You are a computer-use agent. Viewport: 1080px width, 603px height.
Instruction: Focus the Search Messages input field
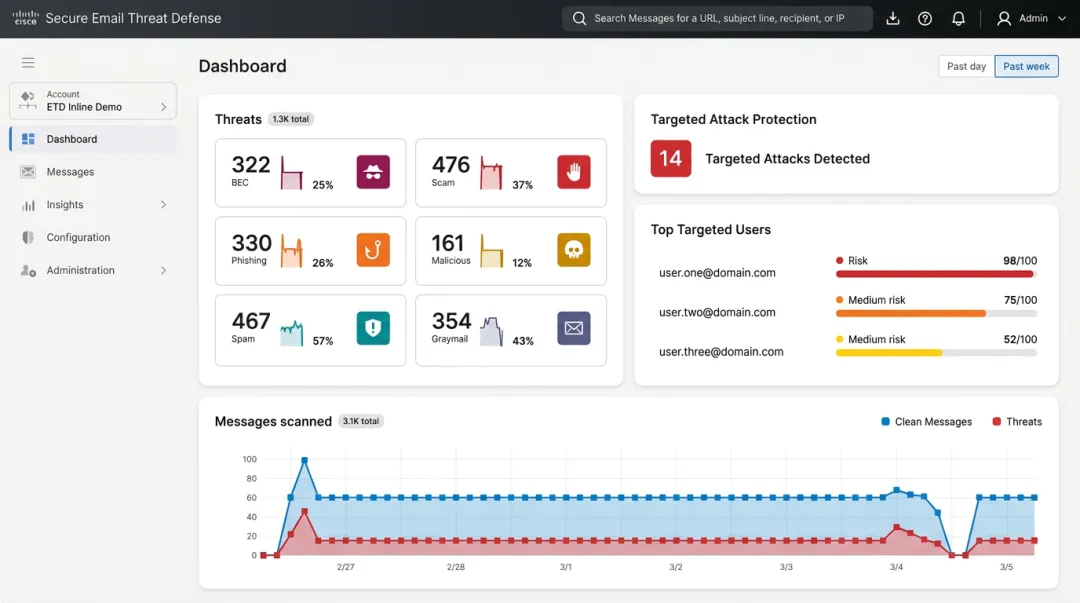(x=717, y=19)
